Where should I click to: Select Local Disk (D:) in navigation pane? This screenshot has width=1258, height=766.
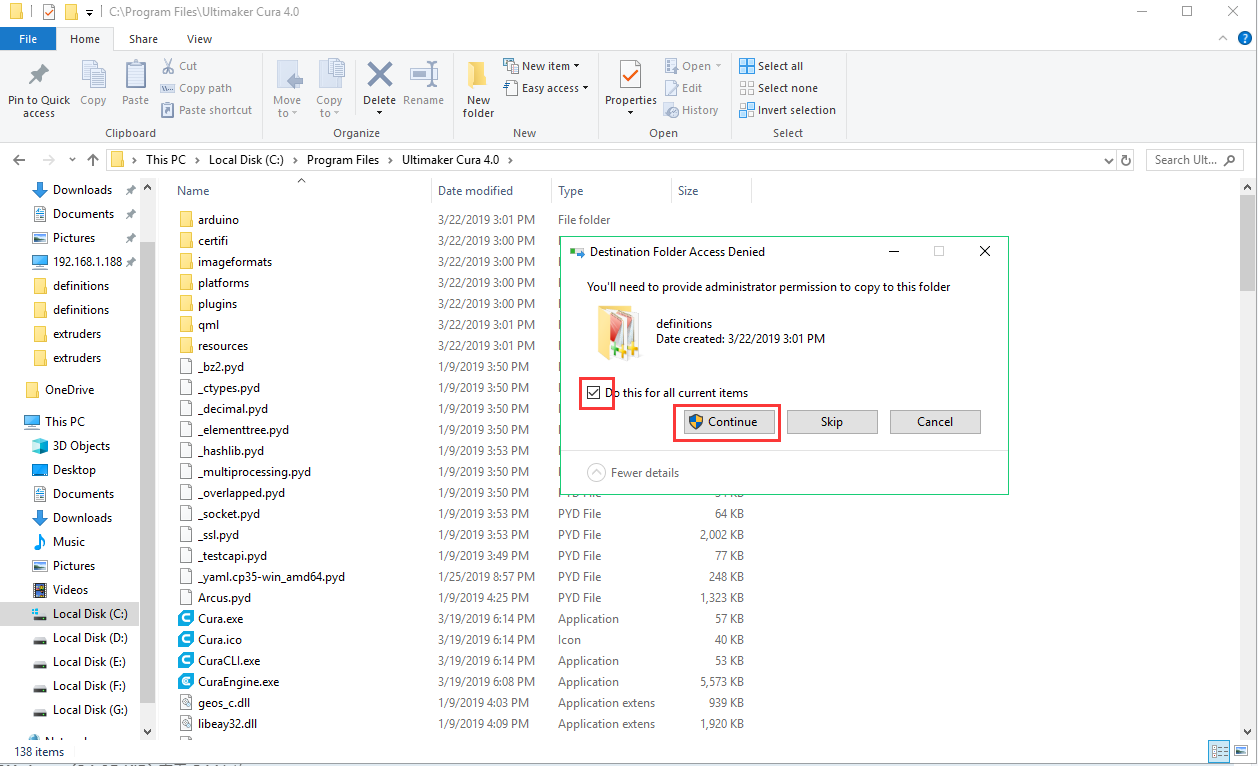pos(89,638)
